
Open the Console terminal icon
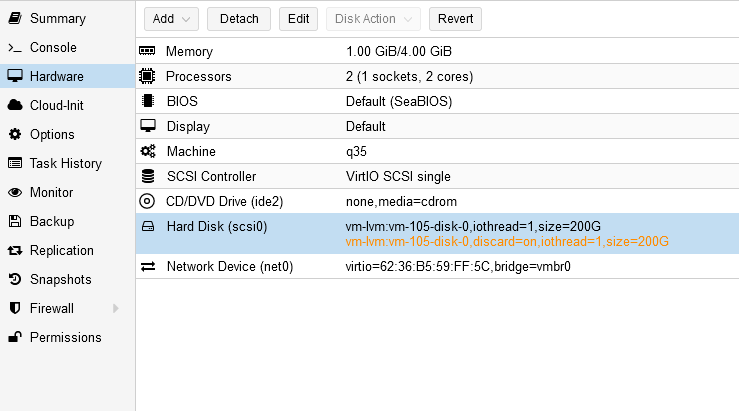point(14,48)
